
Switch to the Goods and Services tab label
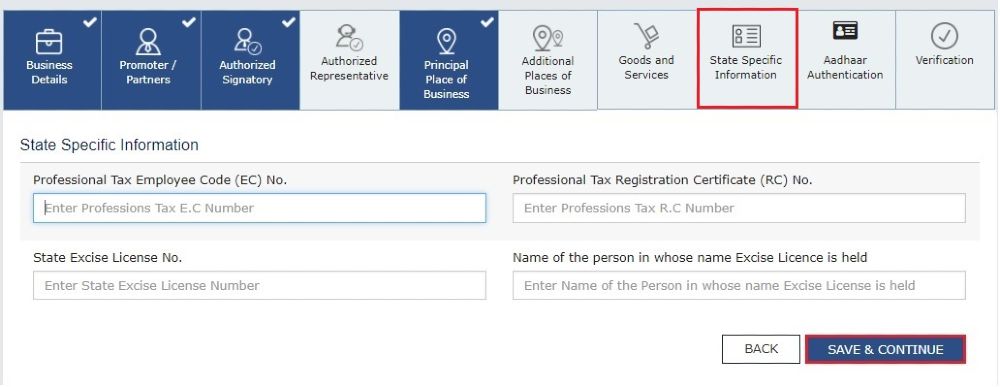646,68
